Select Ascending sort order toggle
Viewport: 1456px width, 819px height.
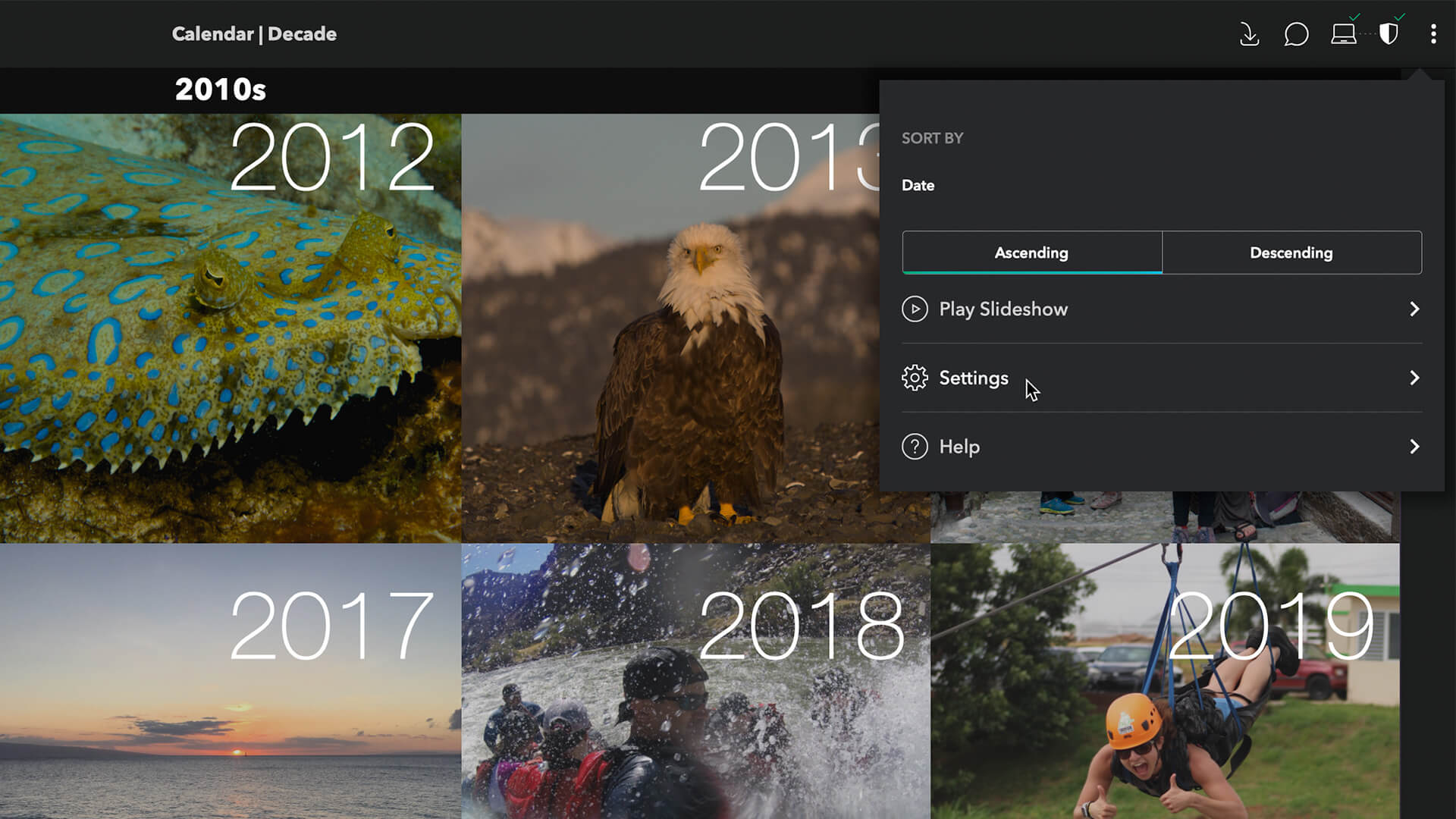[1031, 252]
